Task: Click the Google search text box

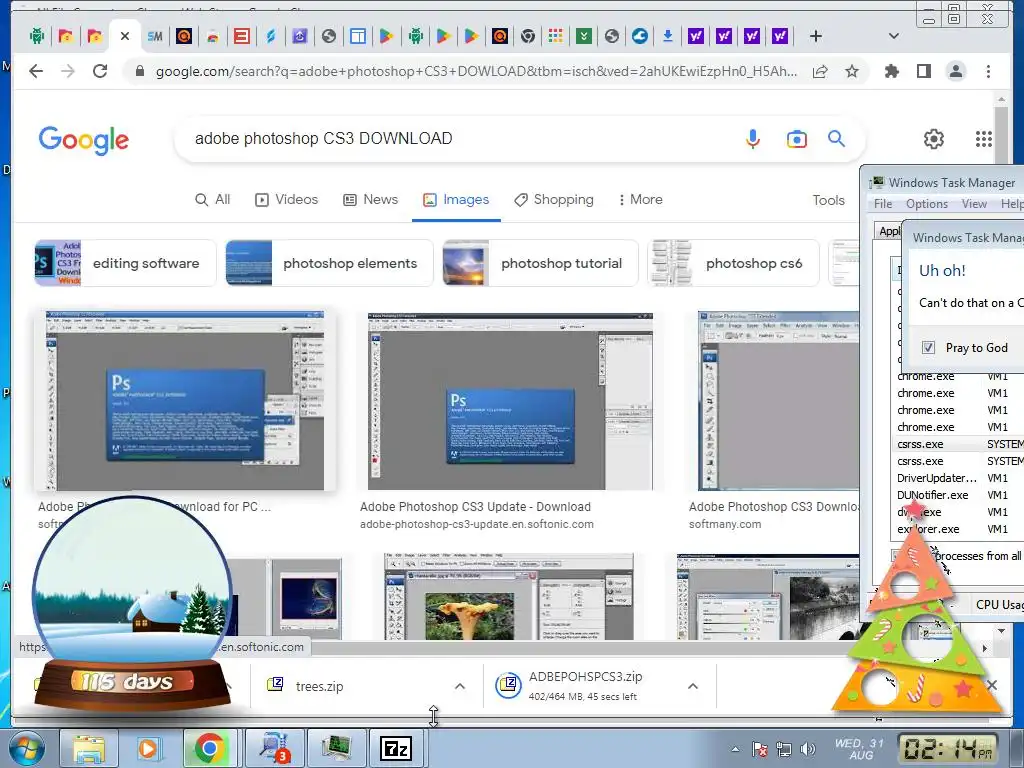Action: [457, 138]
